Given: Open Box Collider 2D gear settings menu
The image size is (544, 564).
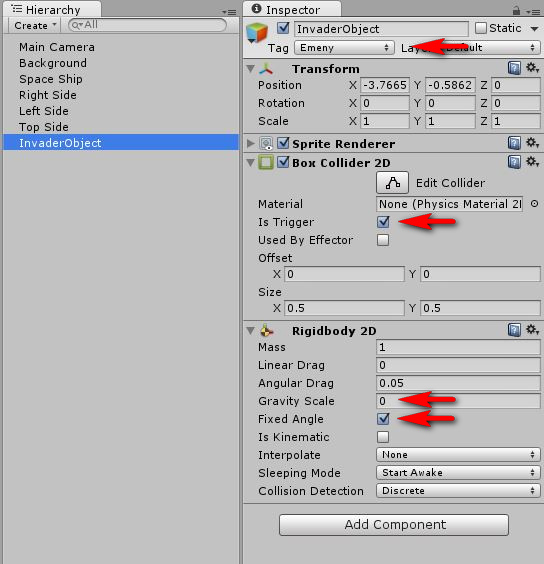Looking at the screenshot, I should (532, 162).
